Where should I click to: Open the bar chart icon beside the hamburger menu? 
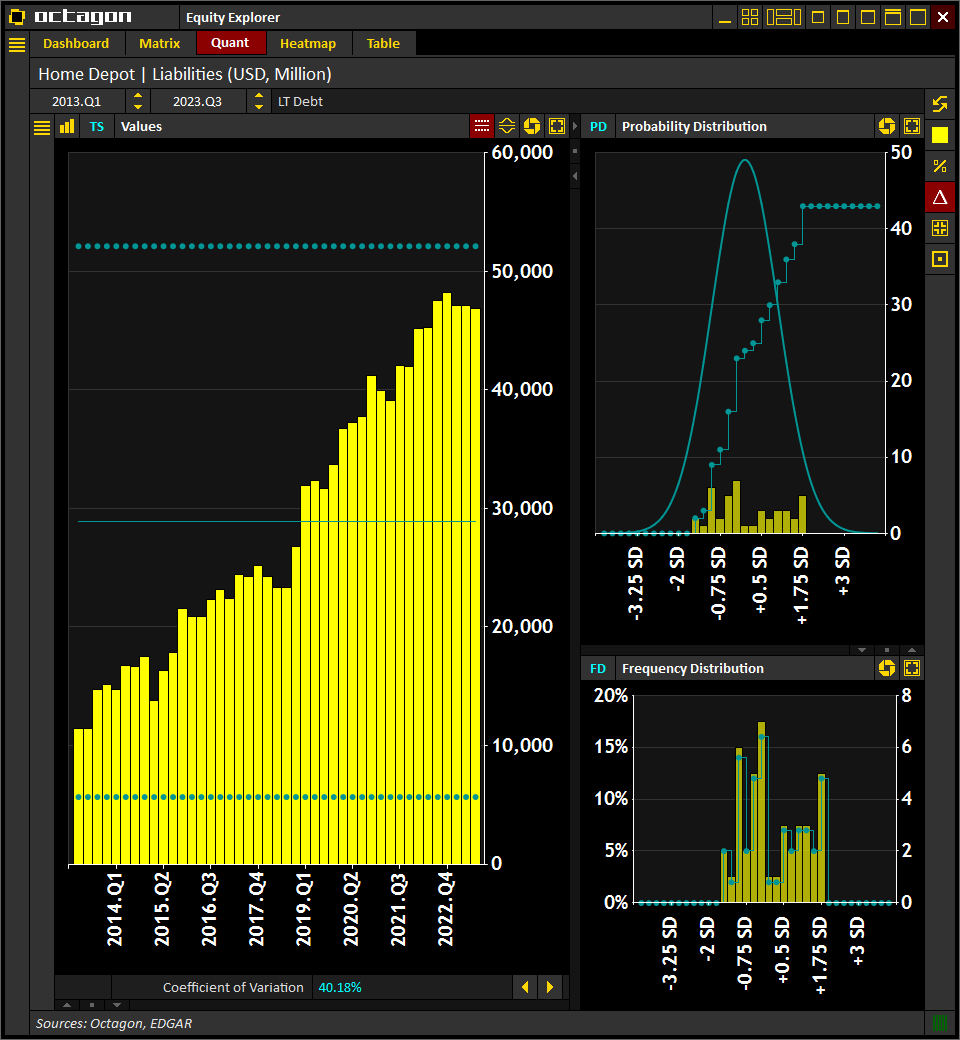pos(66,126)
